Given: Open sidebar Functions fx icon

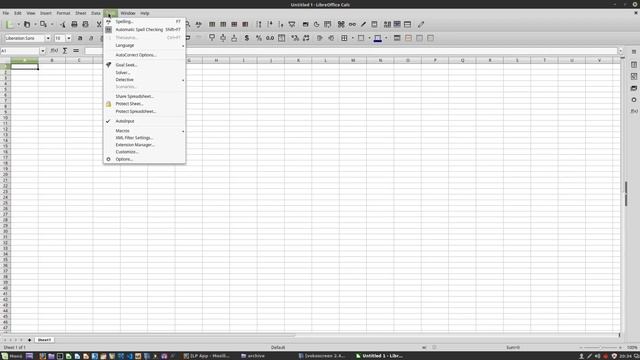Looking at the screenshot, I should (634, 111).
